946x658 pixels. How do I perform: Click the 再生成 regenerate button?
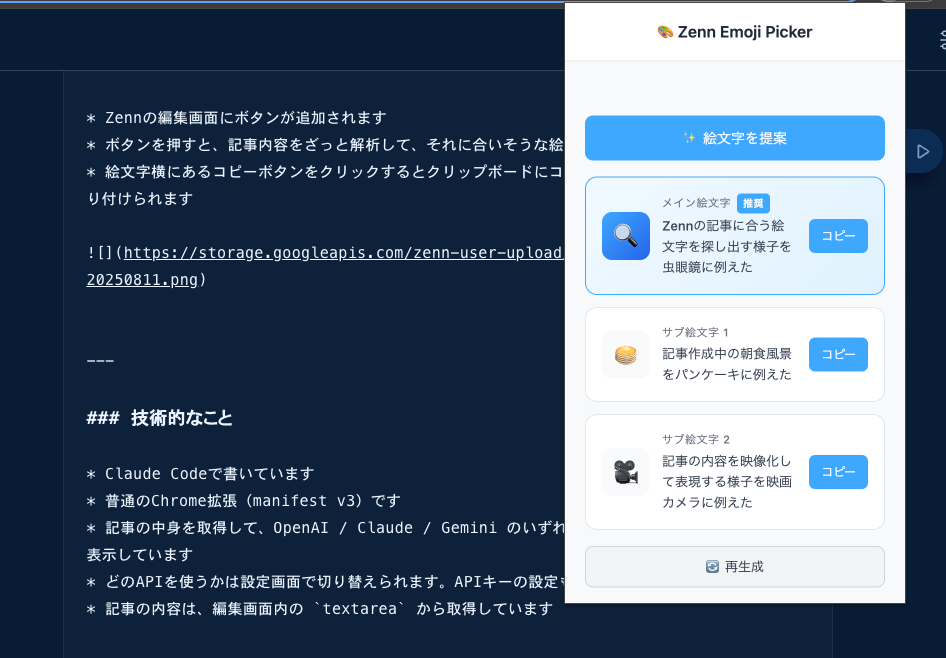click(734, 566)
